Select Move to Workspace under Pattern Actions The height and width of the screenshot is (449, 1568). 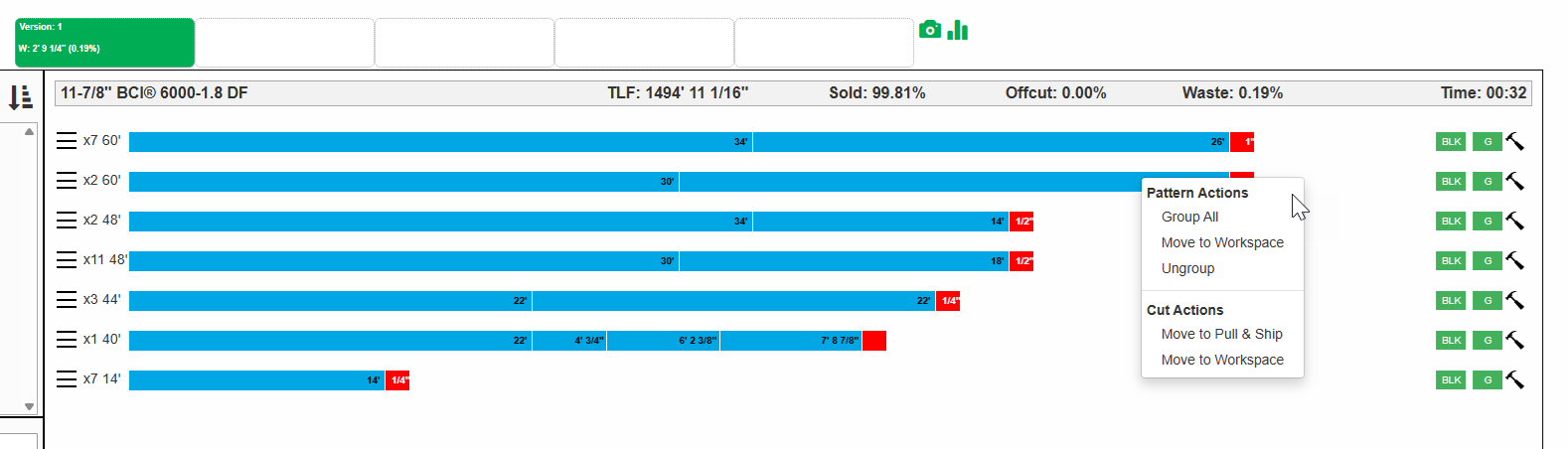(1222, 242)
